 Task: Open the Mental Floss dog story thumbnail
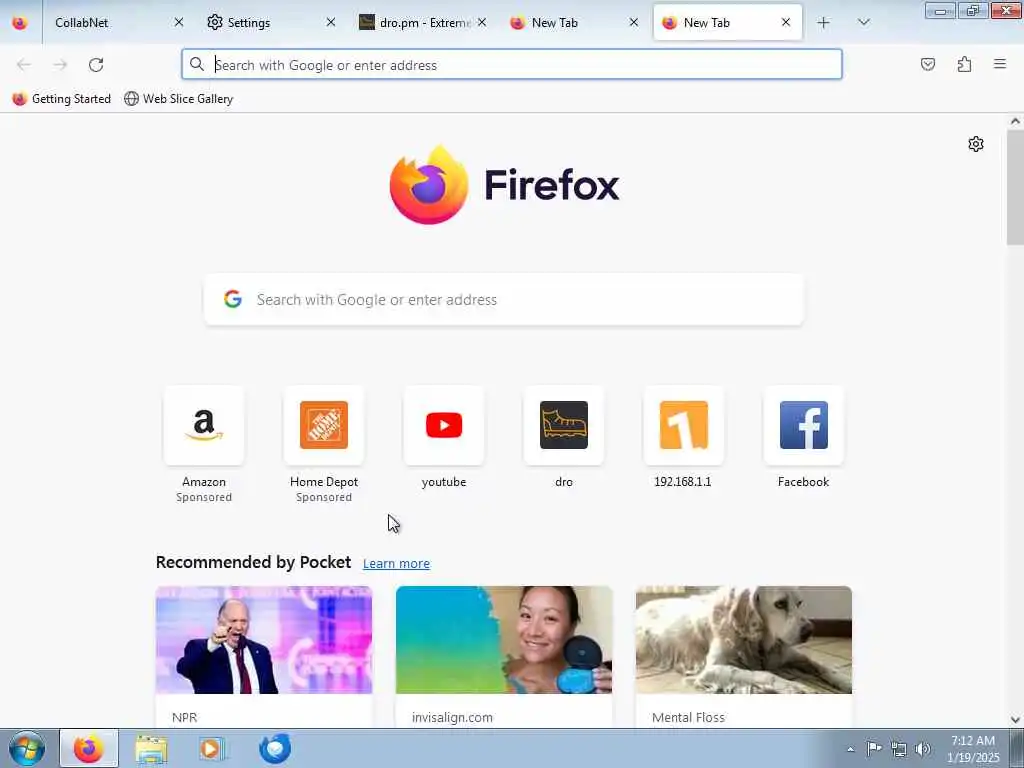(744, 640)
